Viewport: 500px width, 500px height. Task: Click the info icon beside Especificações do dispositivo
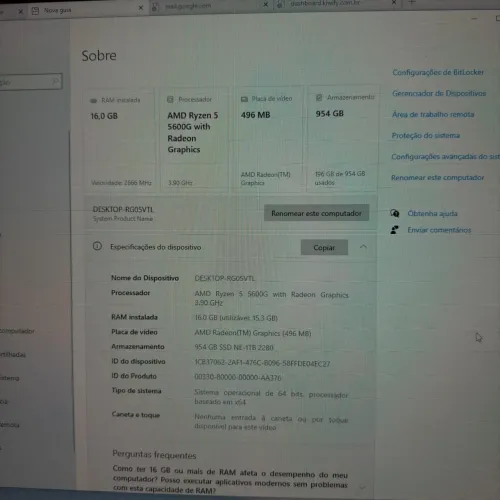(x=97, y=246)
